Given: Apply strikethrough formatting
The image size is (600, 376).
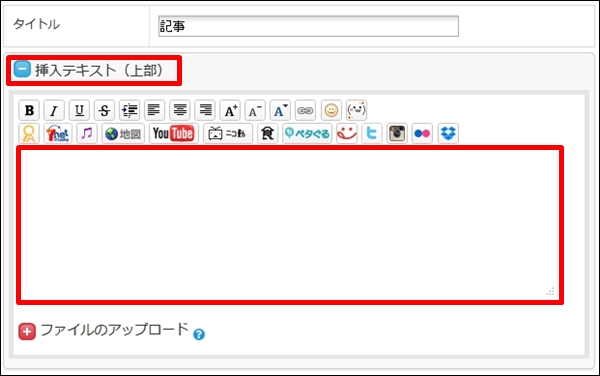Looking at the screenshot, I should [104, 111].
